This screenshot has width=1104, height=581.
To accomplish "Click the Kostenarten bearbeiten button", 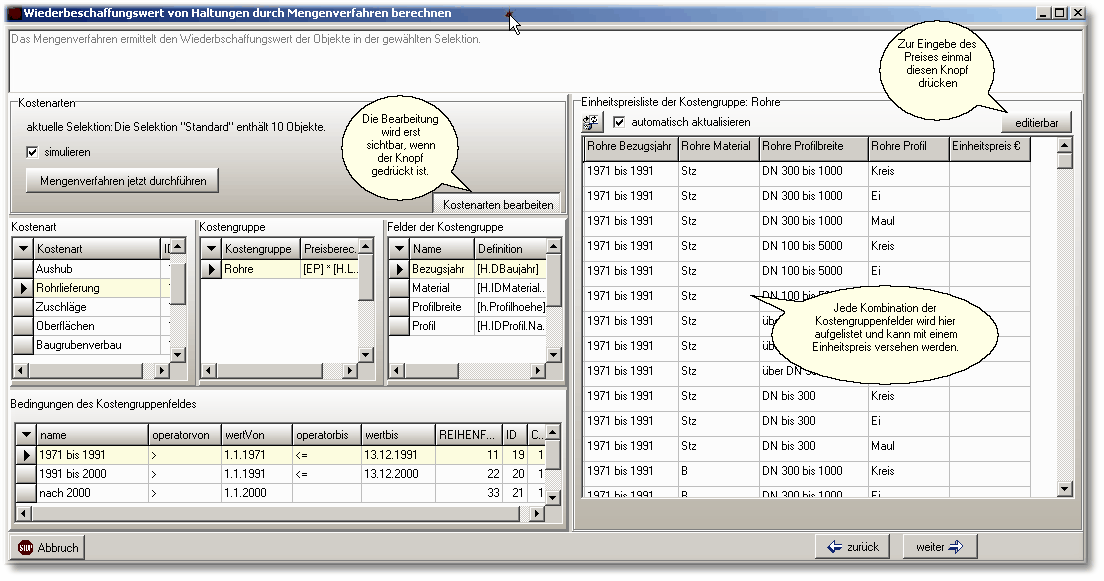I will (497, 204).
